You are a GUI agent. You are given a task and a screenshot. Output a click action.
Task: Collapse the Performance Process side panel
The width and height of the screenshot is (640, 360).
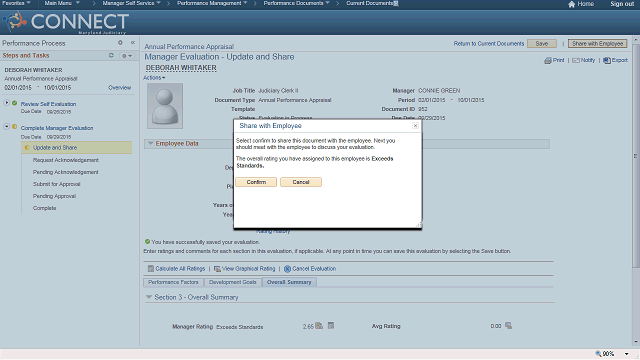click(133, 42)
